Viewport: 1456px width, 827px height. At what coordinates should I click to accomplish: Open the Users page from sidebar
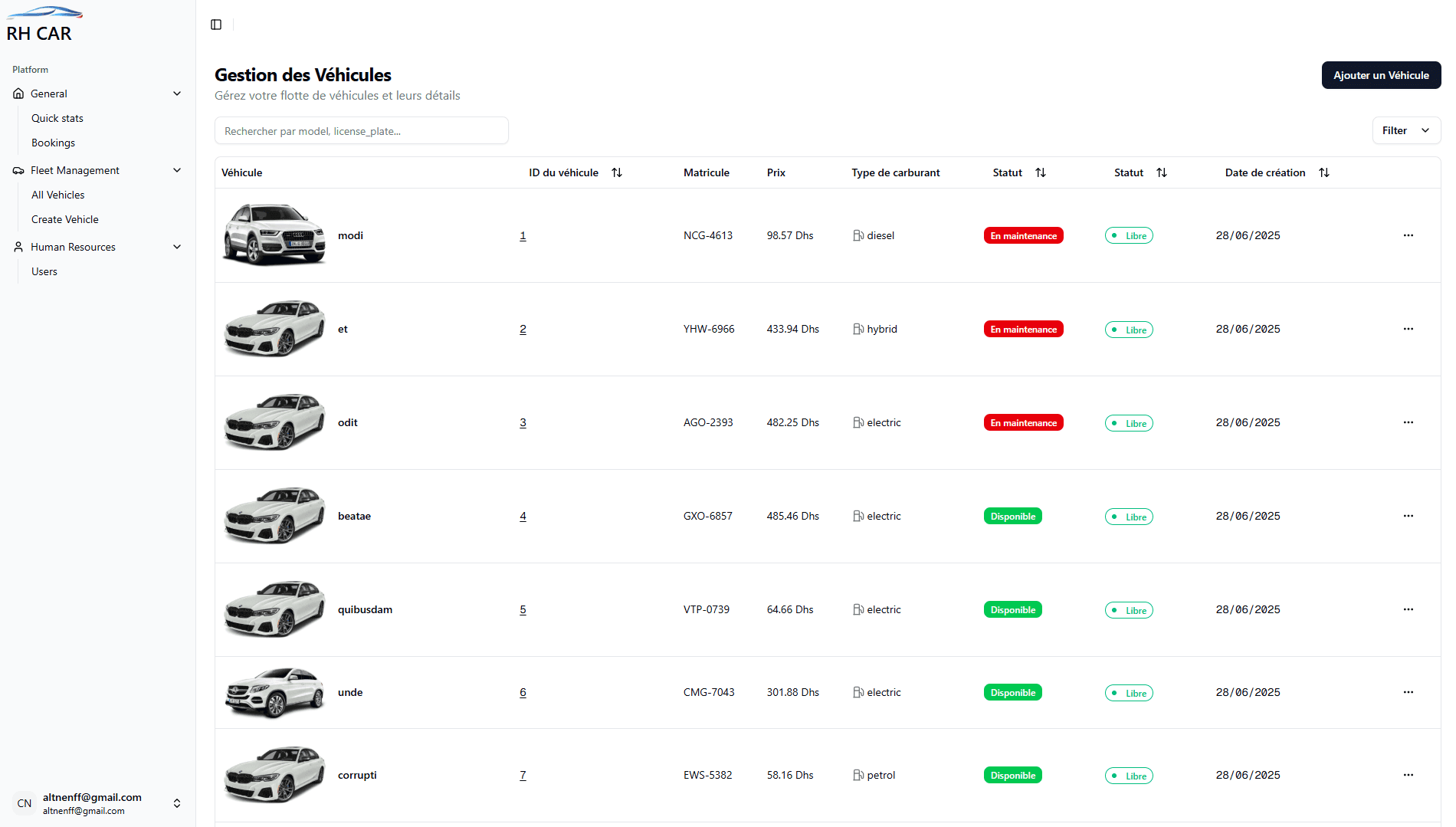(44, 271)
